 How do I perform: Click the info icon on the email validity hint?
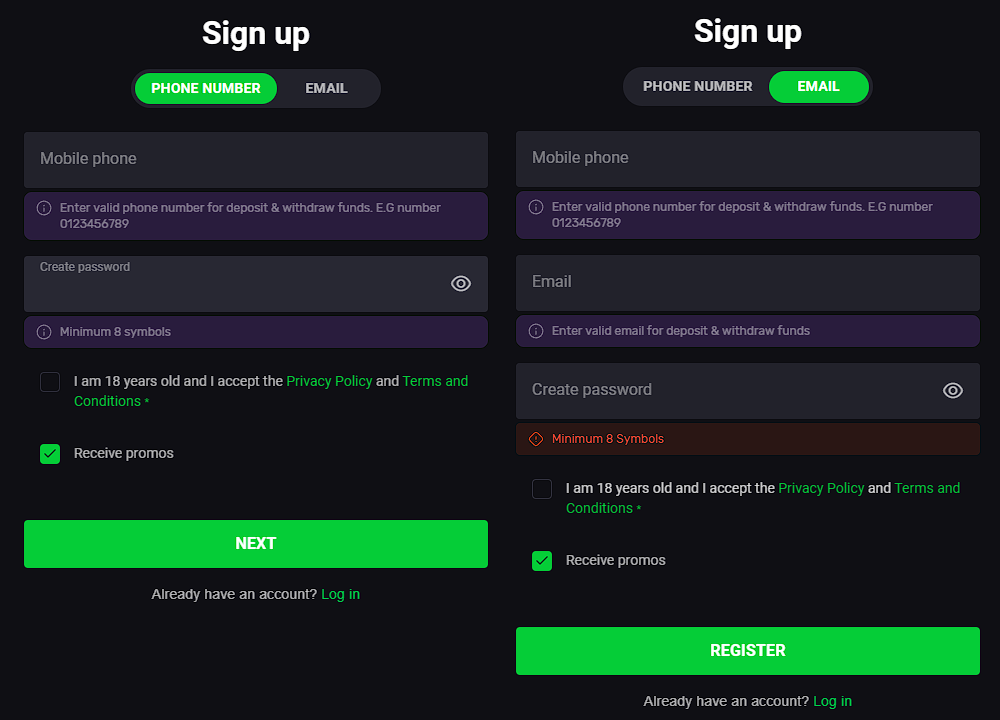tap(535, 331)
